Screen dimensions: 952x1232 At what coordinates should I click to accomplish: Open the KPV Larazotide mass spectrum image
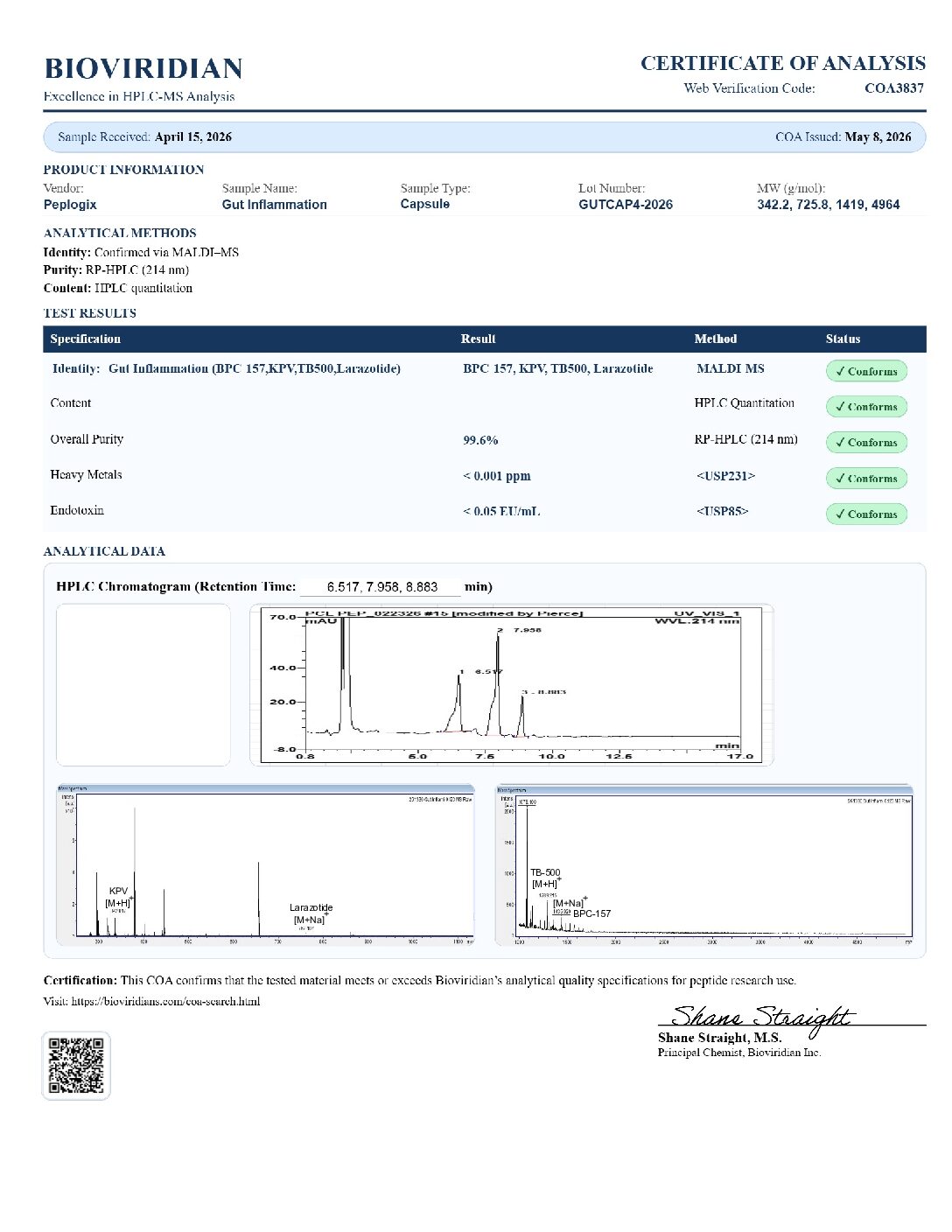point(266,864)
